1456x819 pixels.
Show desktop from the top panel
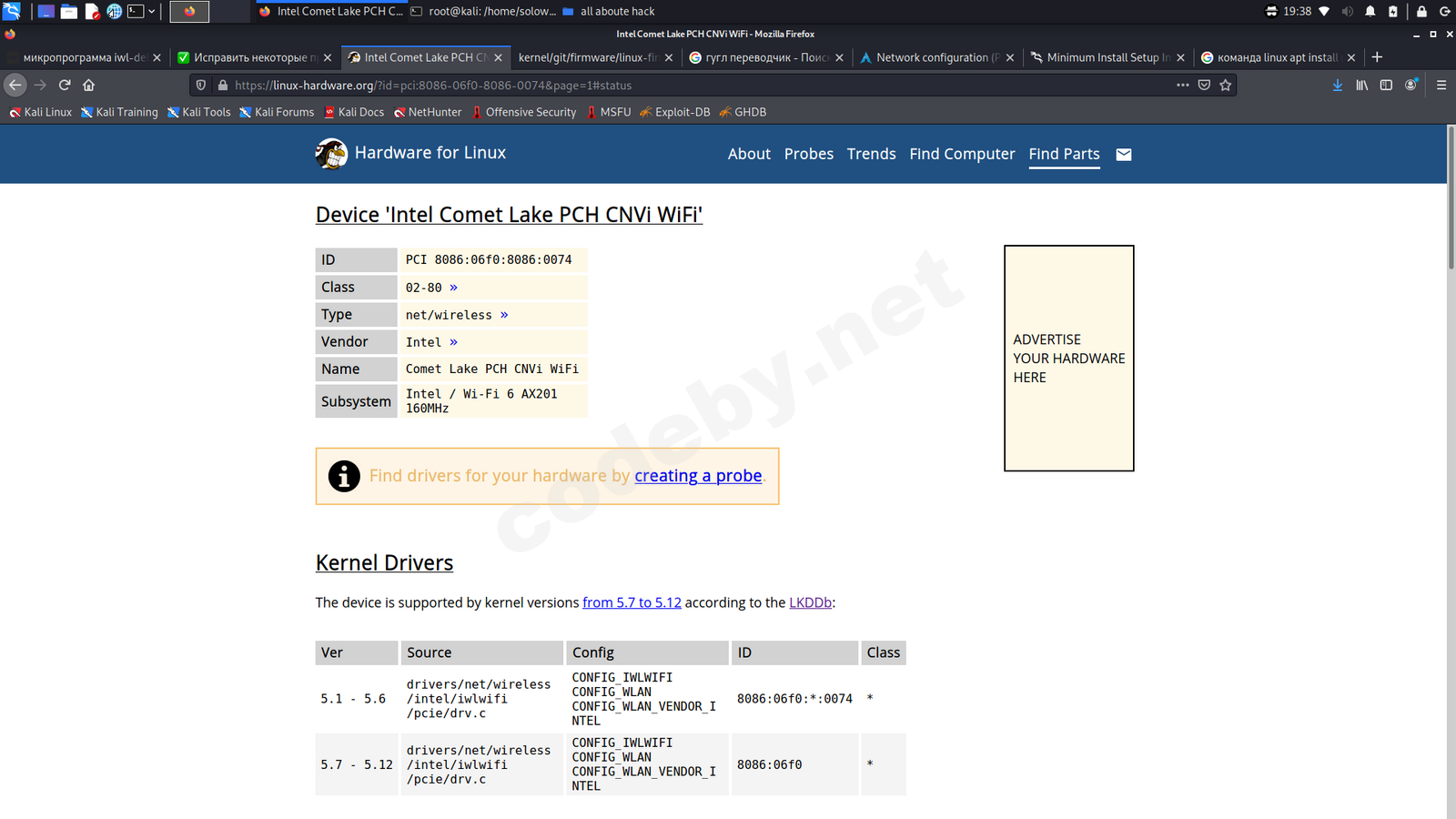coord(45,11)
